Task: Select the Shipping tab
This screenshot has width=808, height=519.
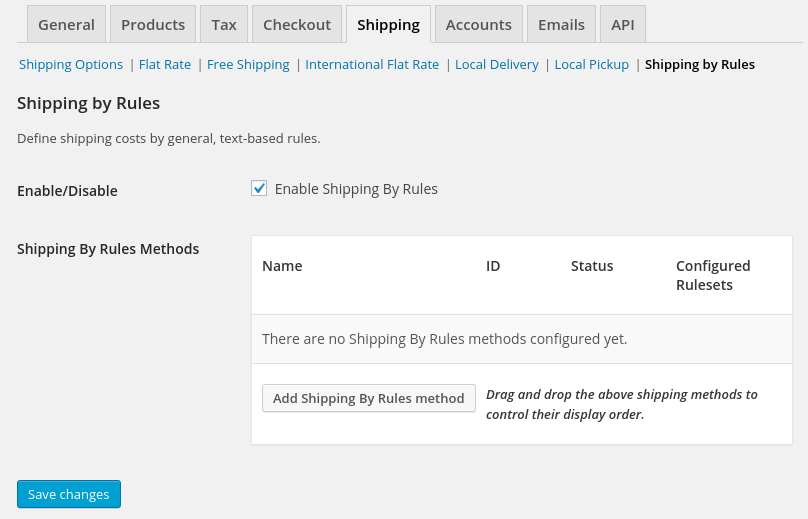Action: coord(388,24)
